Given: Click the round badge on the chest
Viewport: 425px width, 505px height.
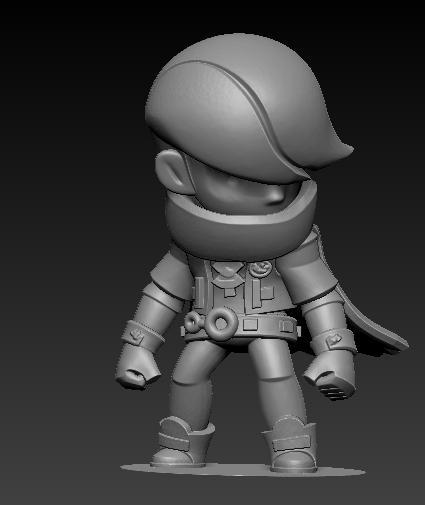Looking at the screenshot, I should tap(261, 269).
